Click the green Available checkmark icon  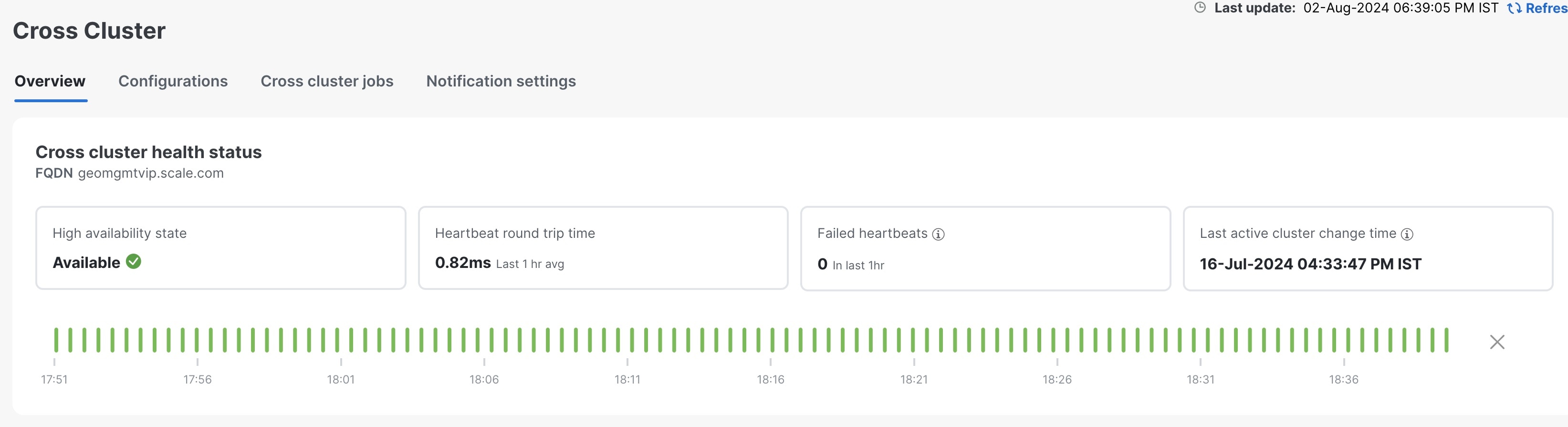pos(133,262)
